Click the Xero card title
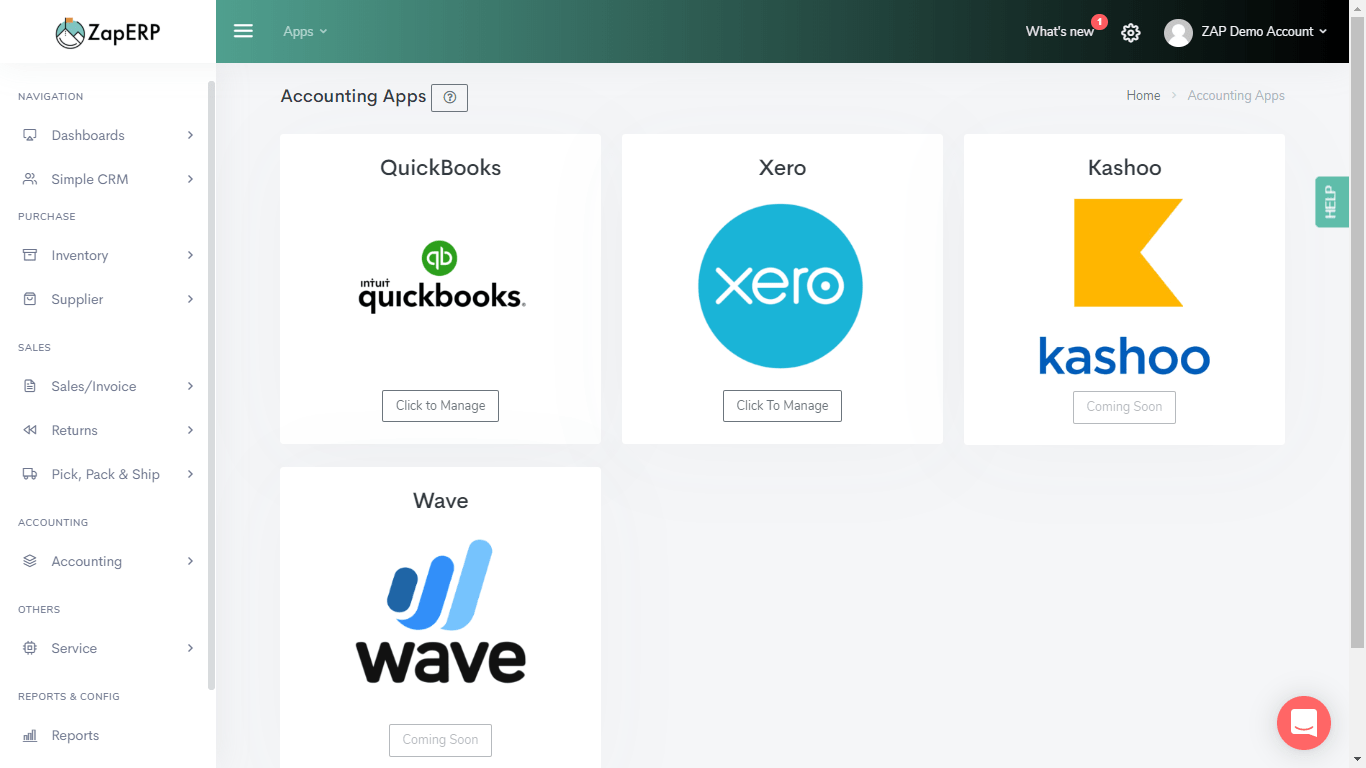The image size is (1366, 768). [x=782, y=168]
